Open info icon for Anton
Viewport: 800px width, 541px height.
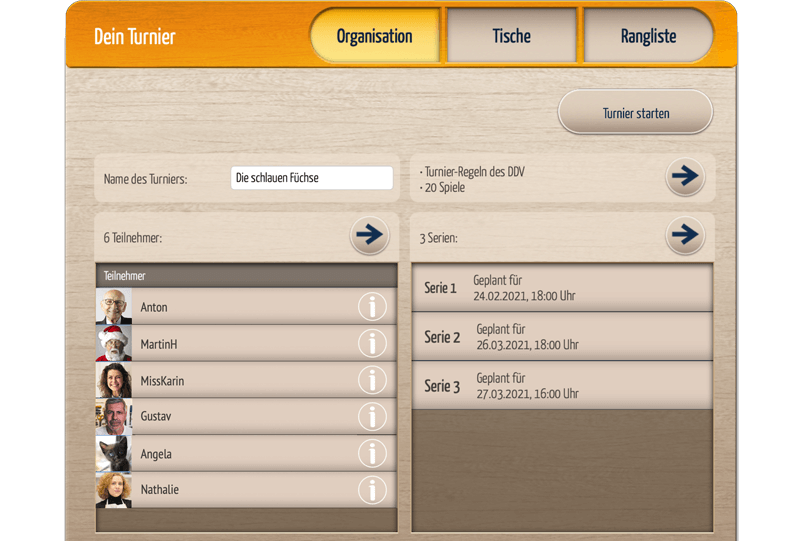[372, 307]
